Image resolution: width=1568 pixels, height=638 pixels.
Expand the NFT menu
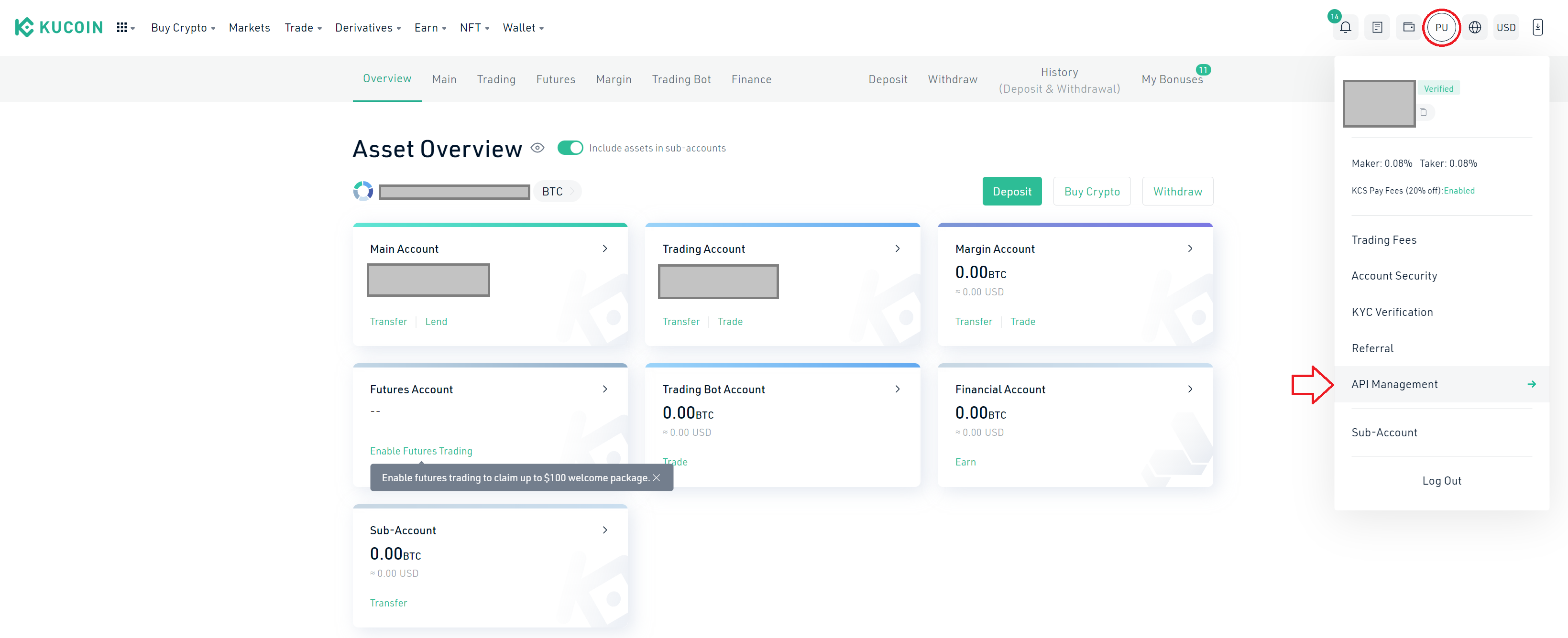click(x=475, y=28)
